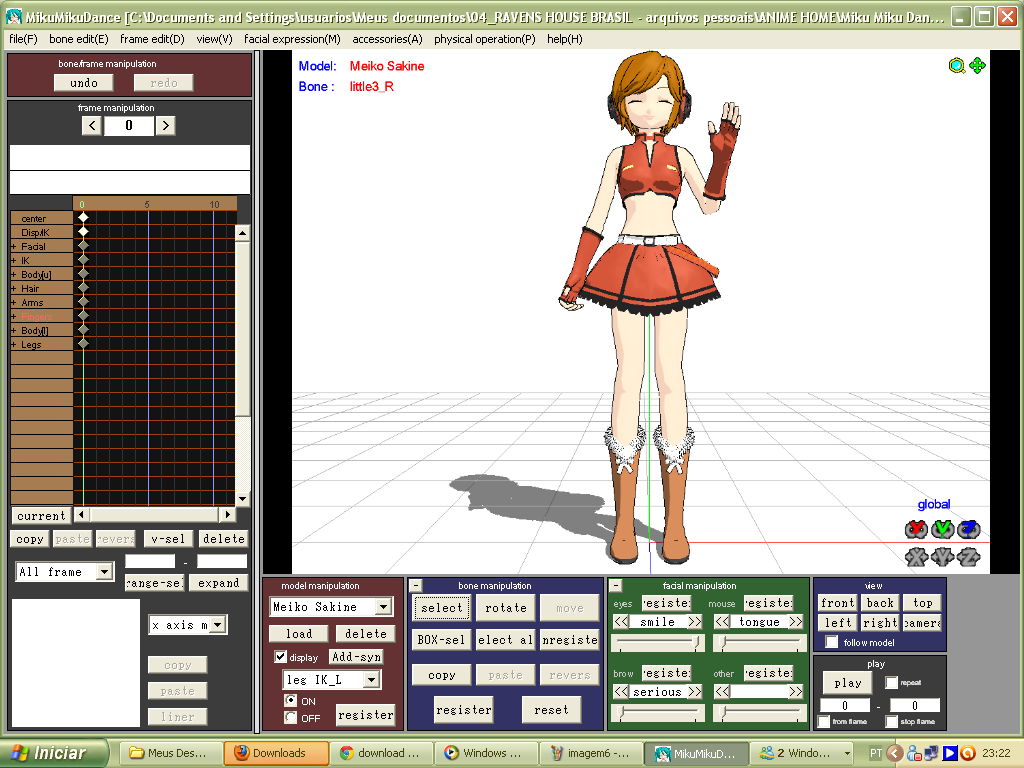Open the Chrome download taskbar item
The width and height of the screenshot is (1024, 768).
(x=381, y=753)
